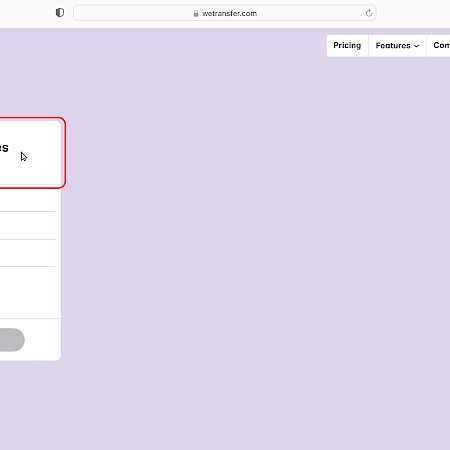
Task: Open the Pricing menu item
Action: (x=347, y=45)
